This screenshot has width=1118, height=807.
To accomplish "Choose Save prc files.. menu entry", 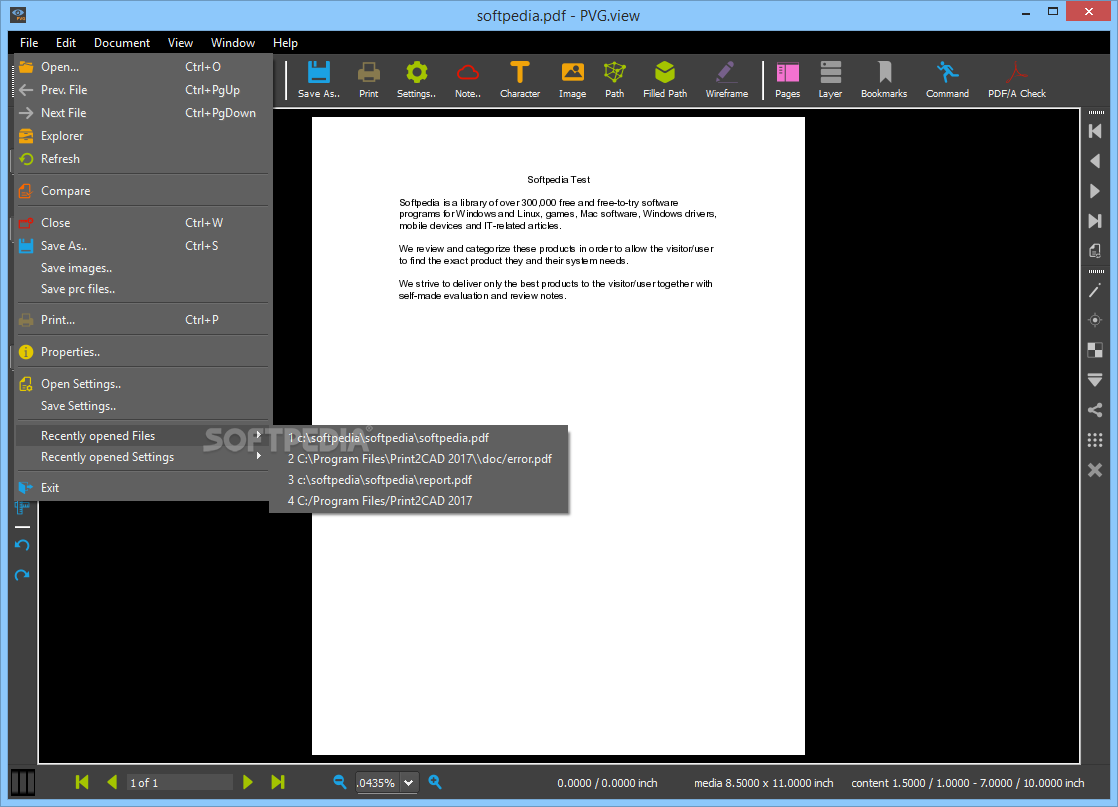I will (143, 289).
